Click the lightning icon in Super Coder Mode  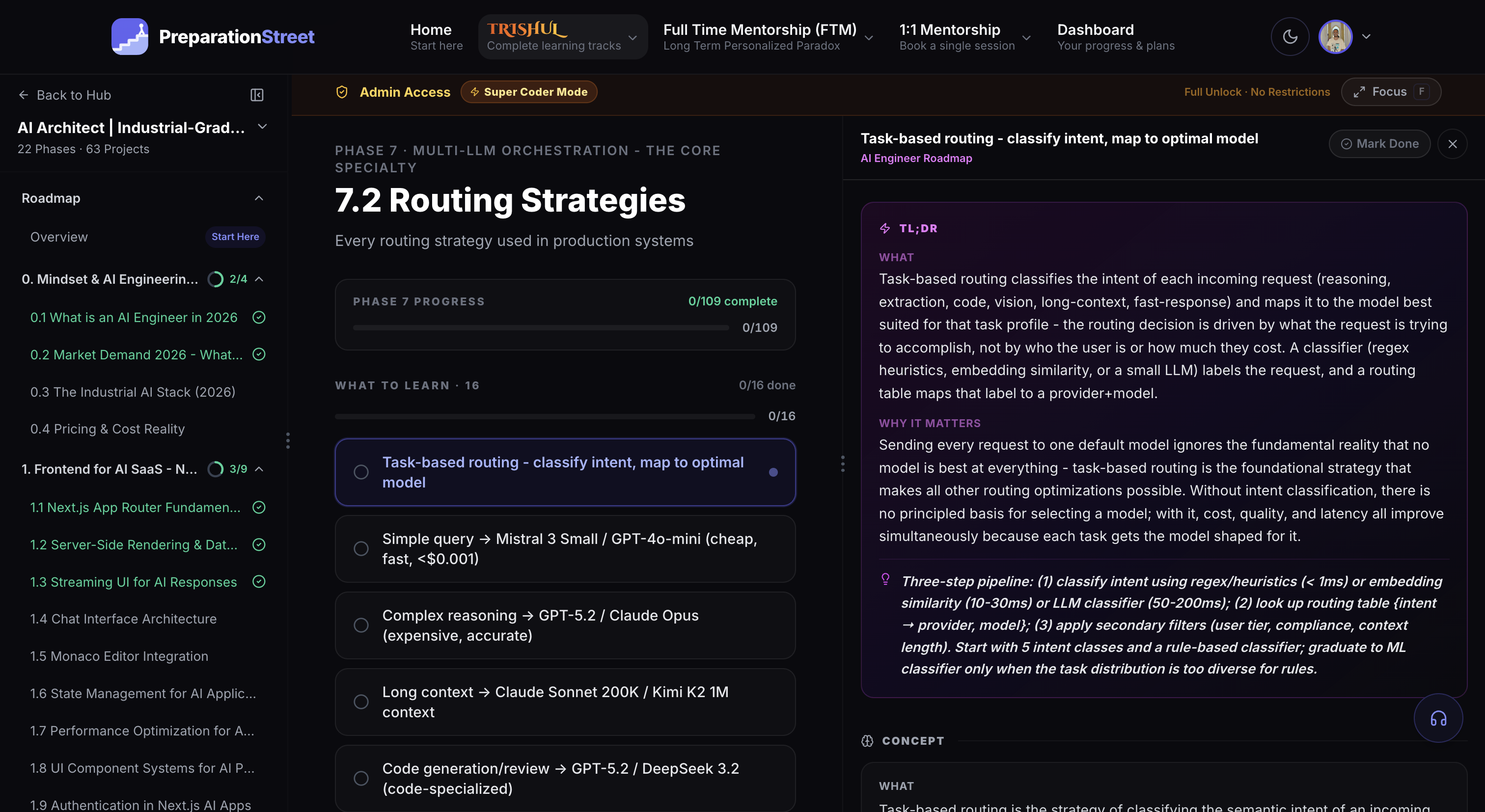coord(474,92)
